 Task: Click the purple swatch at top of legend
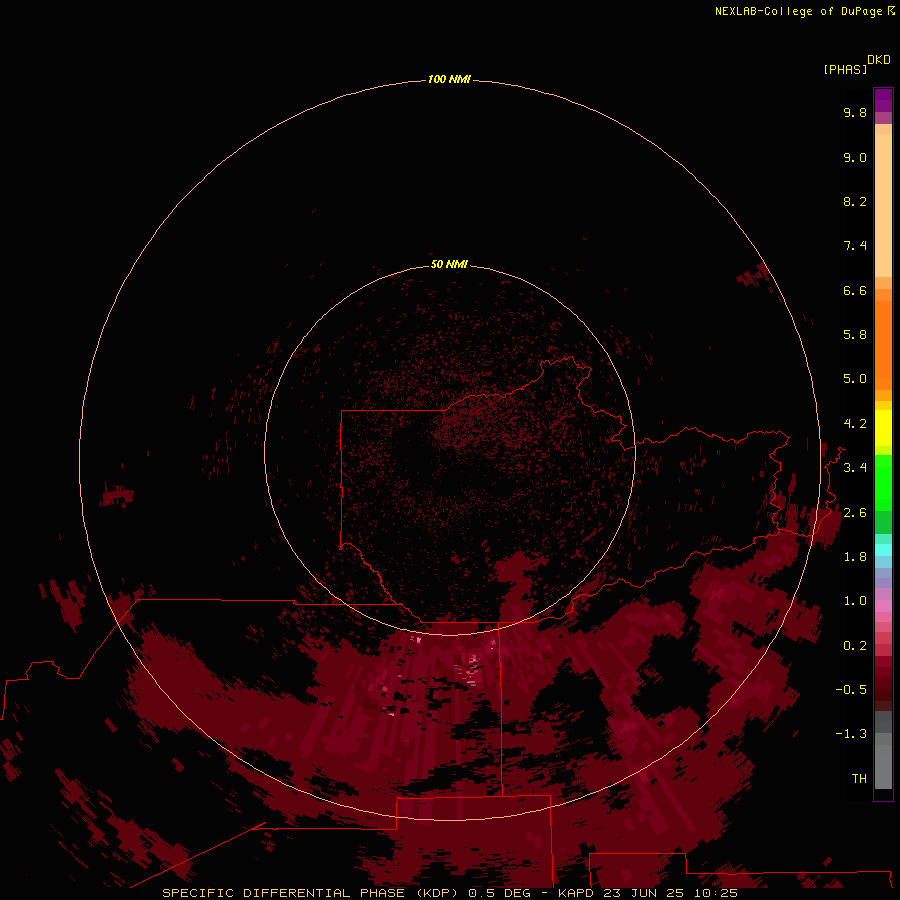tap(883, 100)
